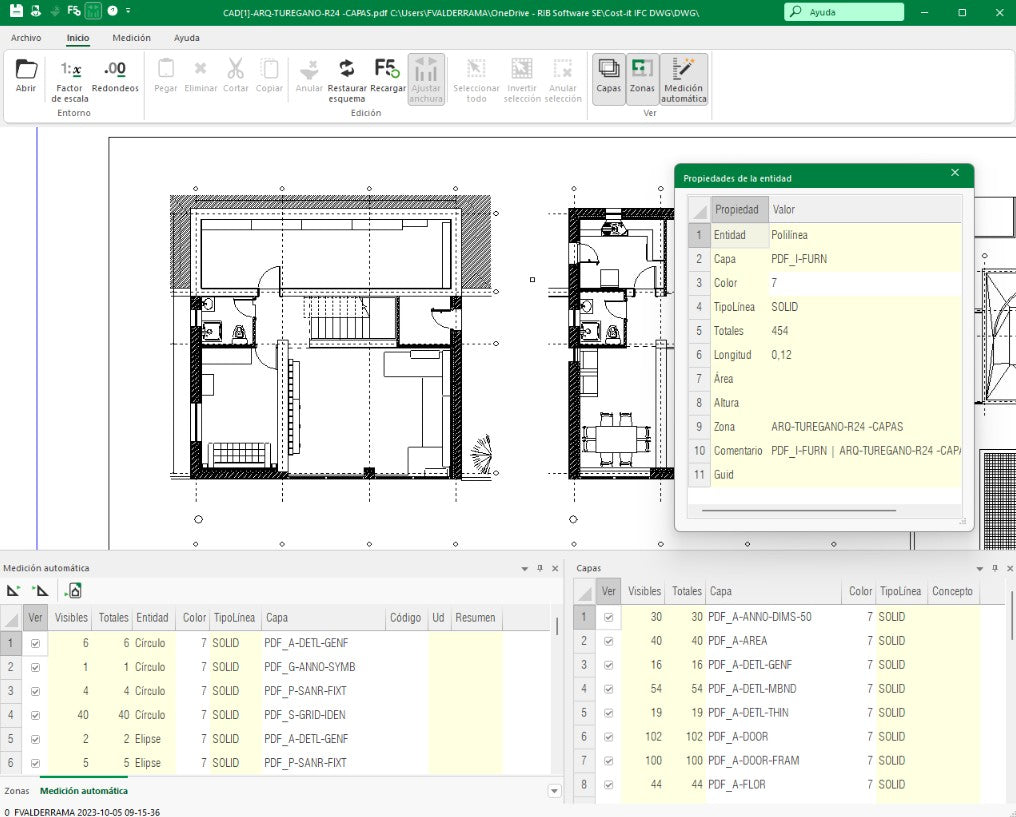Open Medición automática panel dropdown arrow
Image resolution: width=1016 pixels, height=817 pixels.
[525, 568]
